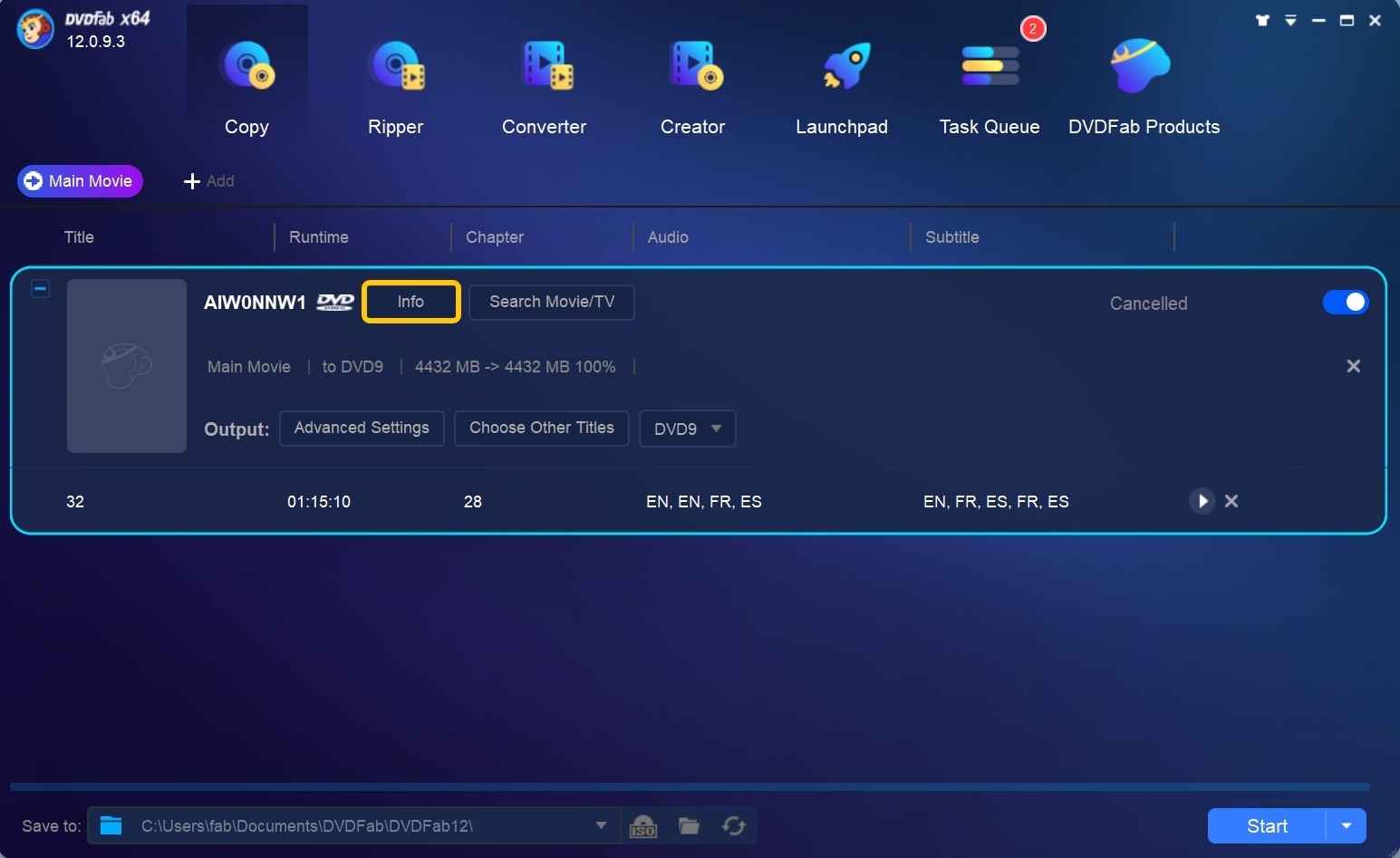The height and width of the screenshot is (858, 1400).
Task: Open the Task Queue
Action: 990,86
